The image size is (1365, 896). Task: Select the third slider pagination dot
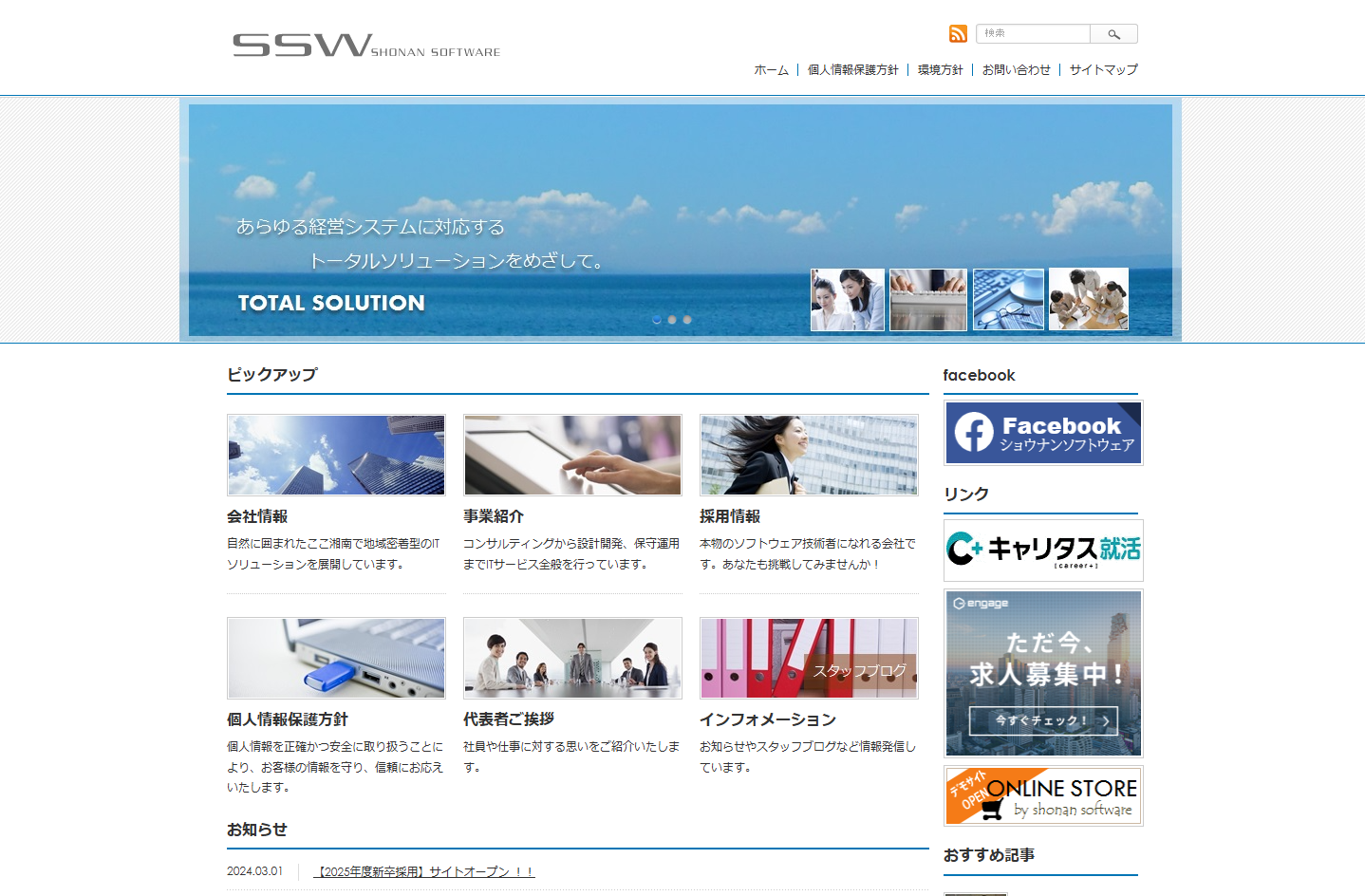[687, 320]
